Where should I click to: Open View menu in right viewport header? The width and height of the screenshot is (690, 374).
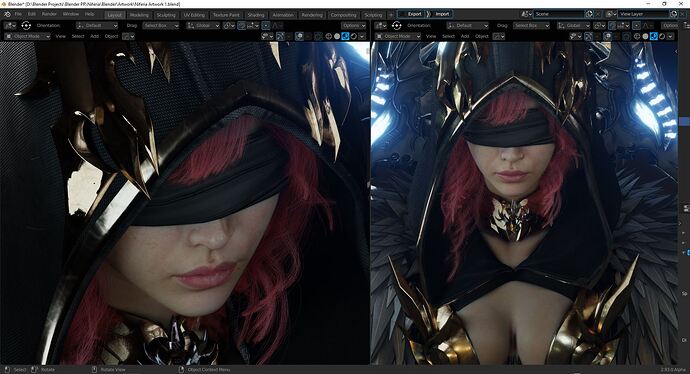tap(431, 37)
